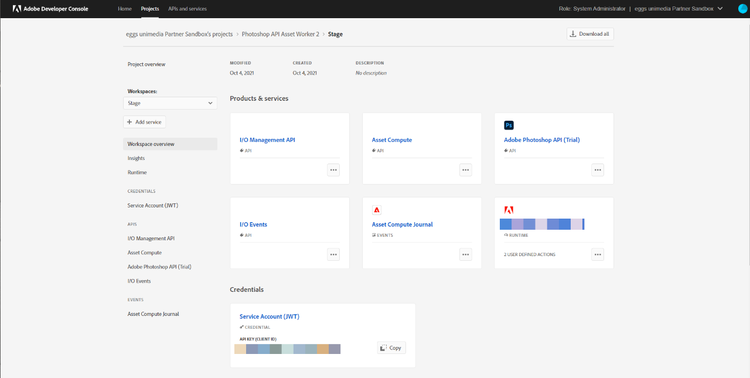The width and height of the screenshot is (750, 378).
Task: Select Runtime in the left sidebar
Action: pos(137,172)
